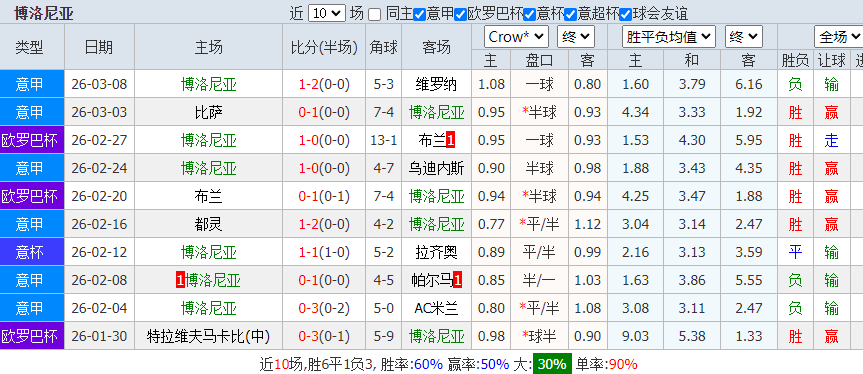Click the red card badge before 博洛尼亚 on 26-02-08
The height and width of the screenshot is (374, 863).
pyautogui.click(x=180, y=280)
